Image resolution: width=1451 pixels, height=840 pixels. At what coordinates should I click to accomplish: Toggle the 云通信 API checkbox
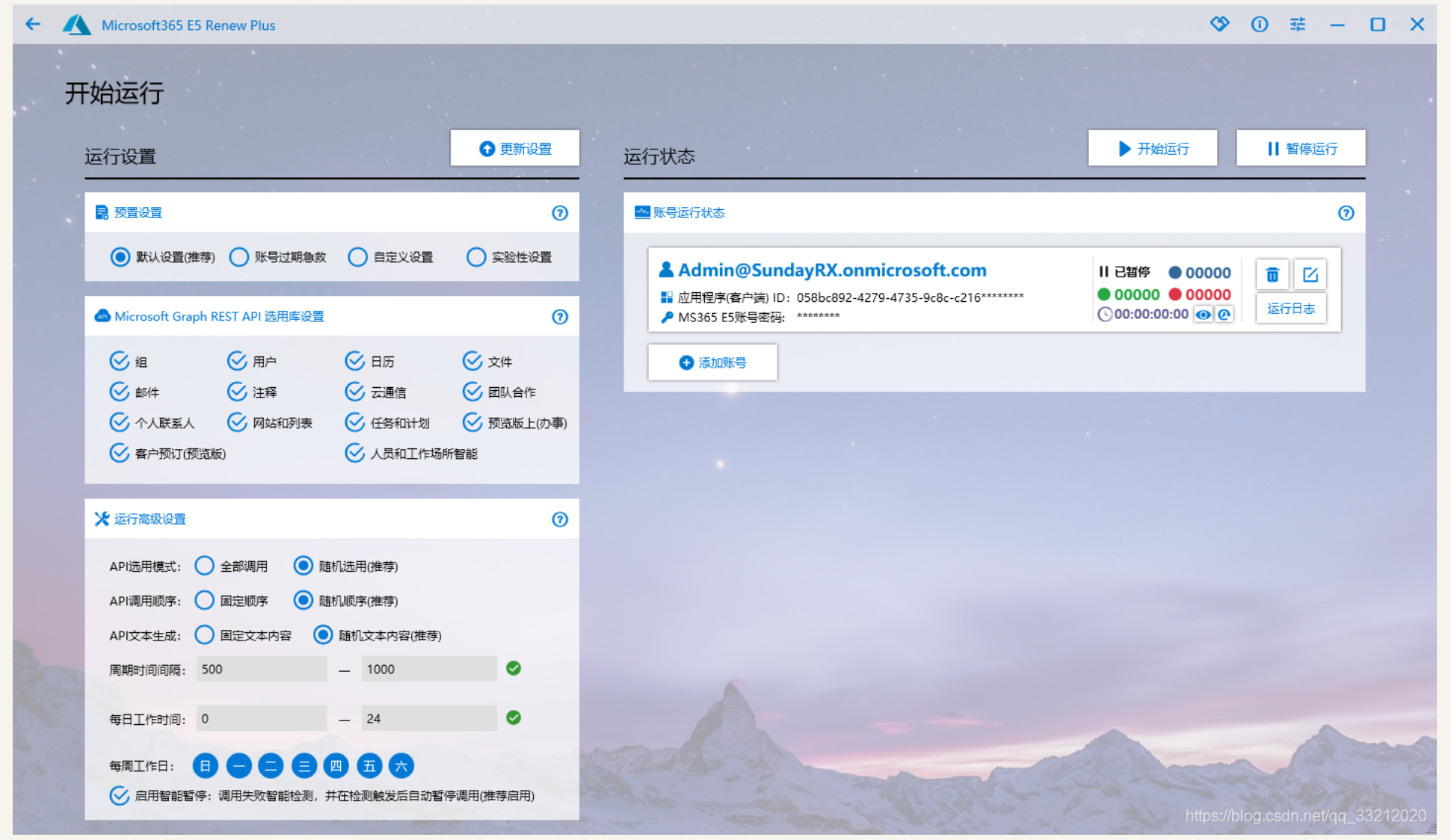tap(354, 392)
